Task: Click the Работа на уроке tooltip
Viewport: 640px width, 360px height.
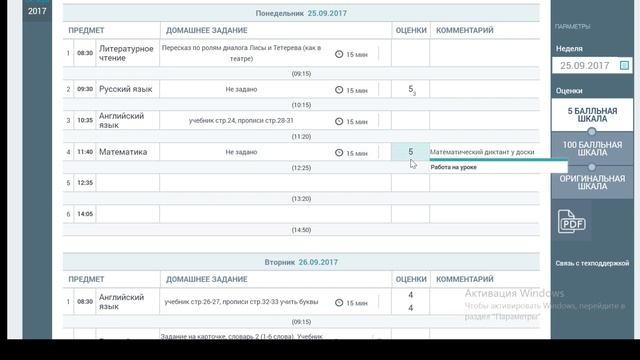Action: 498,167
